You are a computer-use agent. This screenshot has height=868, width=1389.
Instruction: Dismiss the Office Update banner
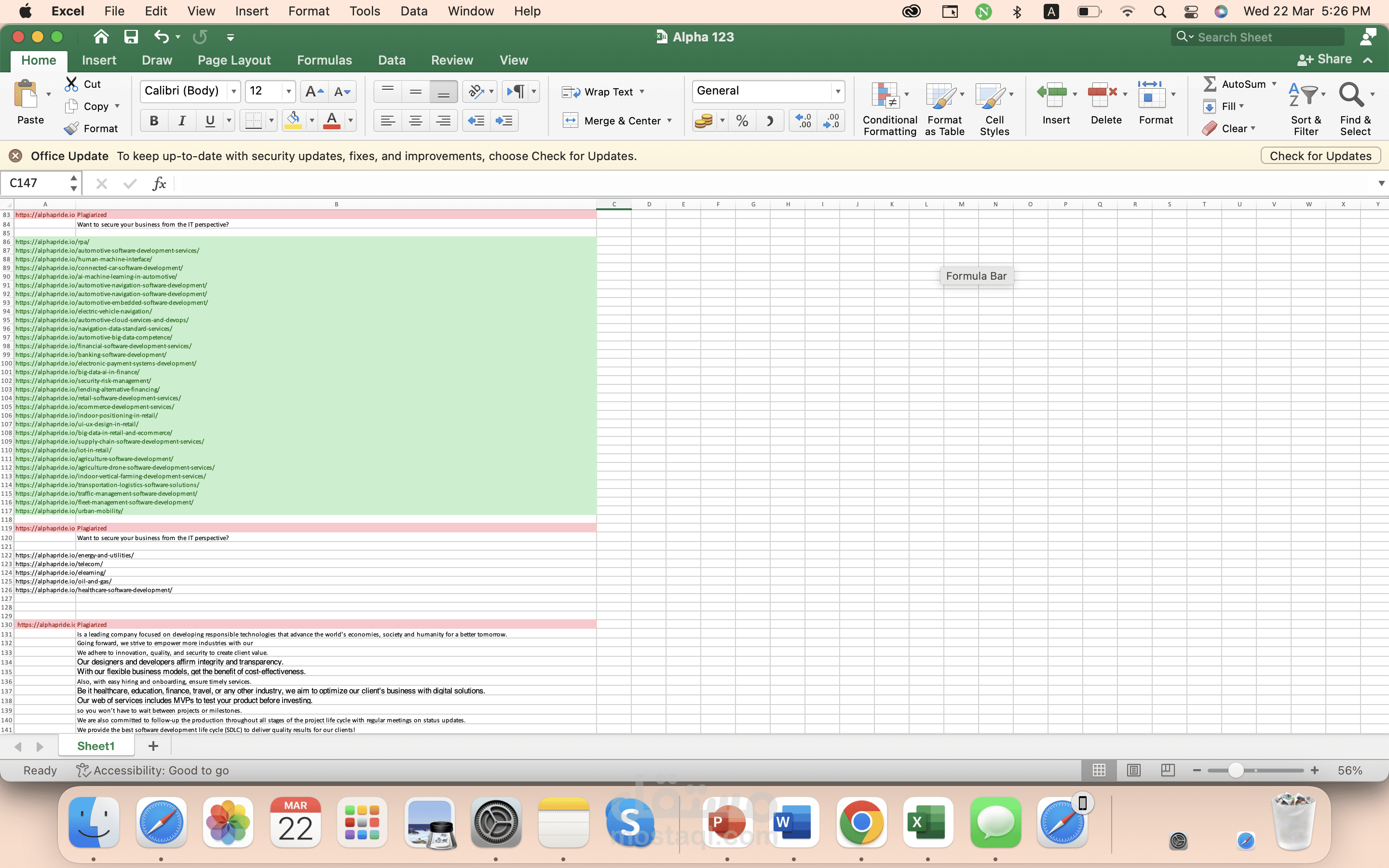tap(15, 156)
